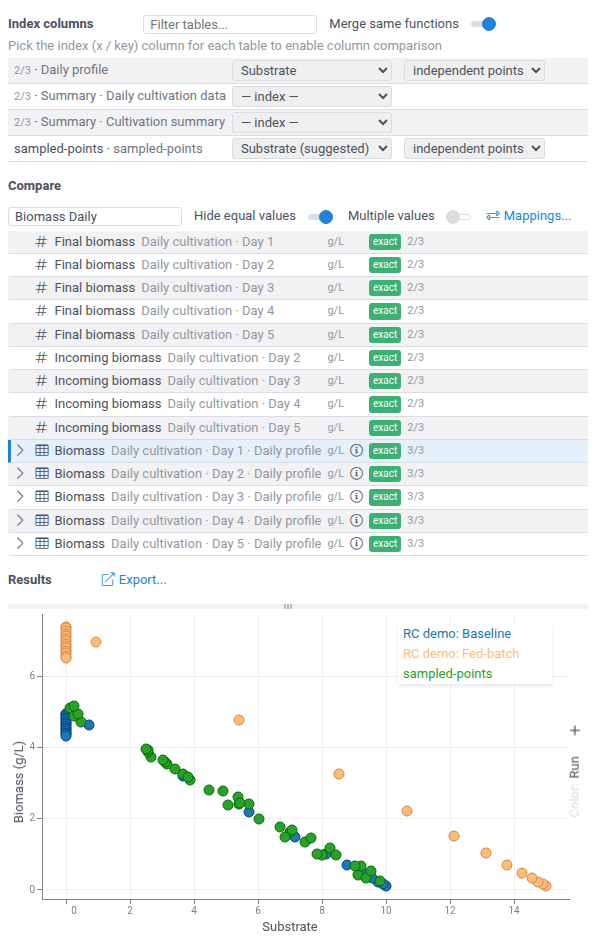Screen dimensions: 596x945
Task: Open independent points dropdown for sampled-points
Action: coord(474,148)
